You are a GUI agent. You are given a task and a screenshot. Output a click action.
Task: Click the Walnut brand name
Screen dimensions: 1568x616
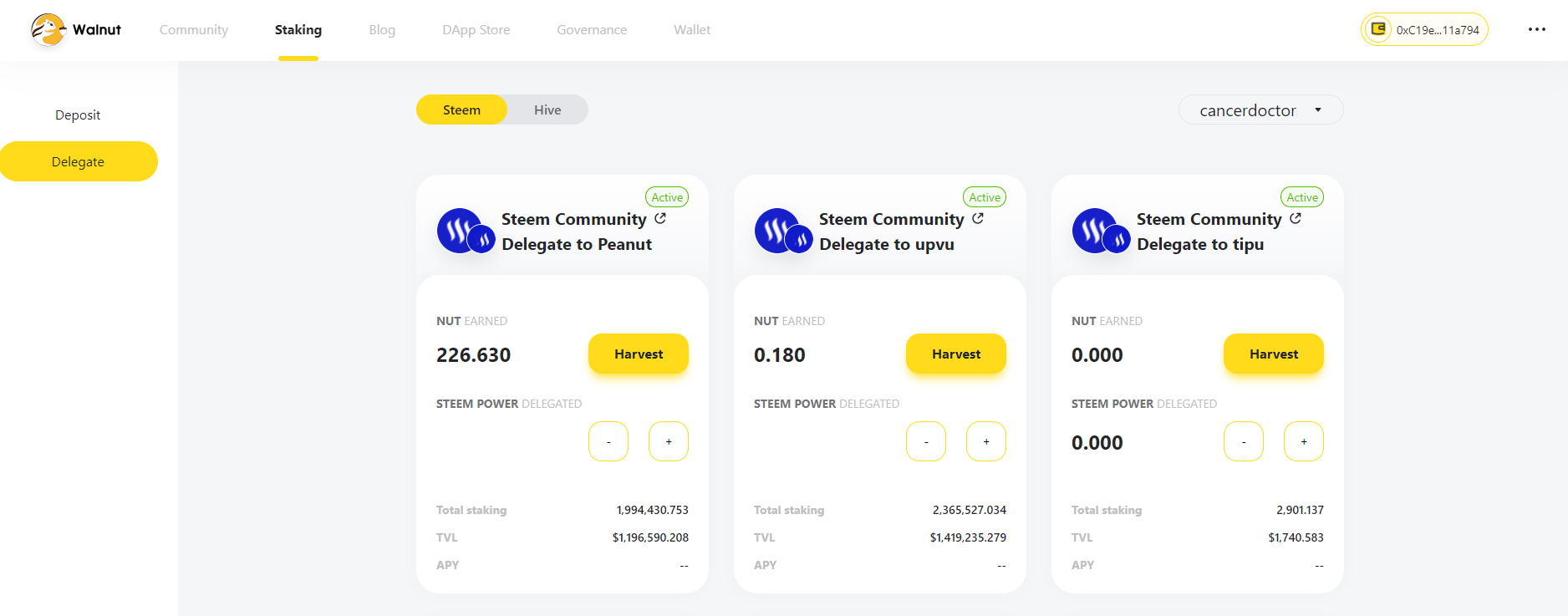pos(97,29)
